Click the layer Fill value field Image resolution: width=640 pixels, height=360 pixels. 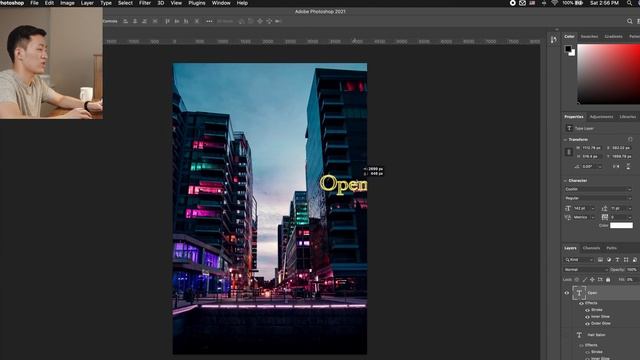(x=631, y=280)
